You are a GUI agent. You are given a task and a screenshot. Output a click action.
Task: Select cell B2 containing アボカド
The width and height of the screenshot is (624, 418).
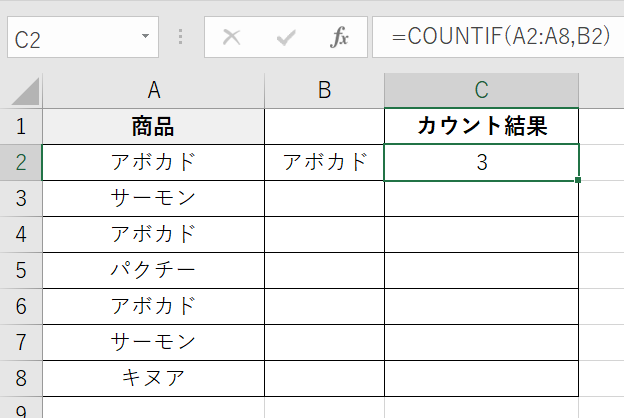tap(324, 162)
